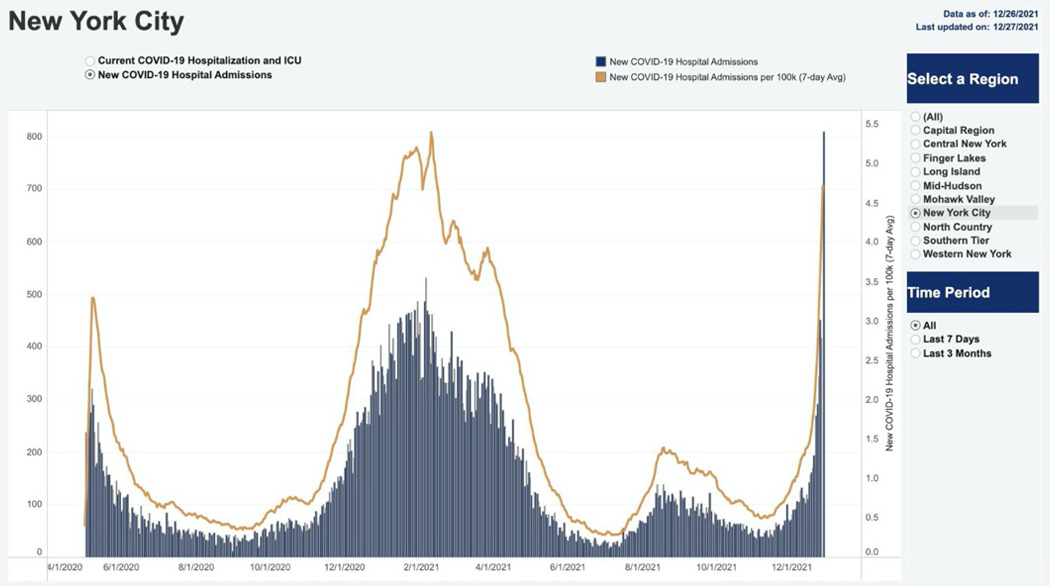Click the 500 left axis value
The height and width of the screenshot is (586, 1050).
34,294
